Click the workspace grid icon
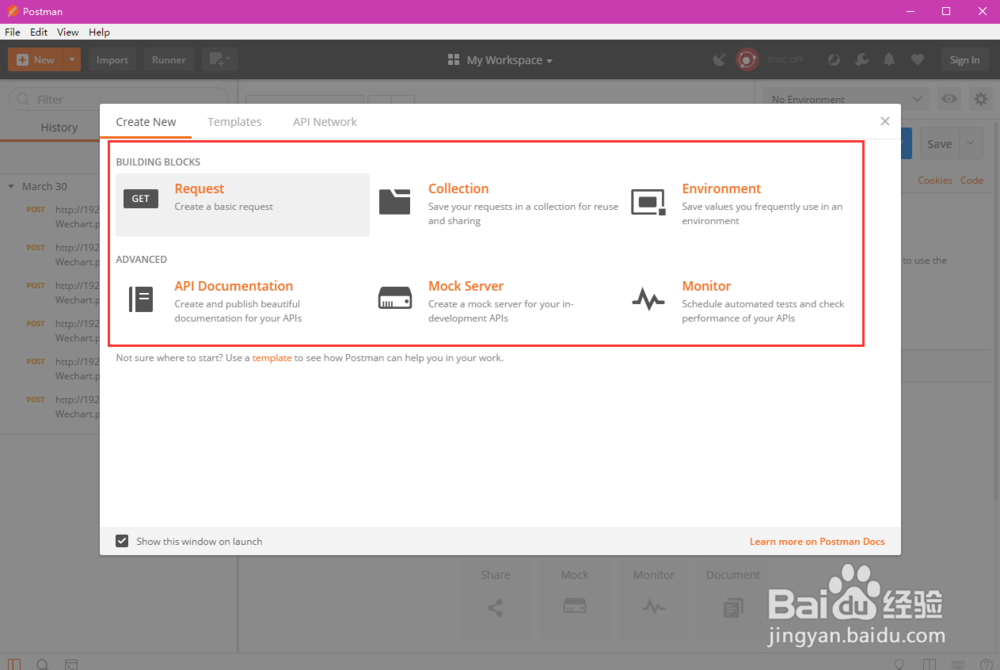 (x=453, y=60)
